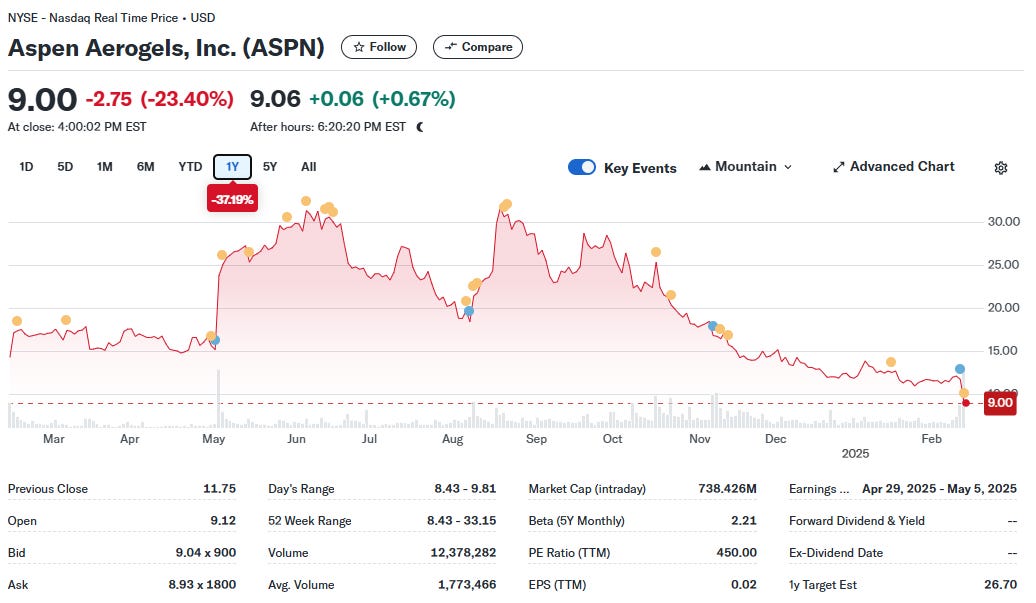Click the Bid value 9.04 x 900
Screen dimensions: 1036x603
click(205, 553)
